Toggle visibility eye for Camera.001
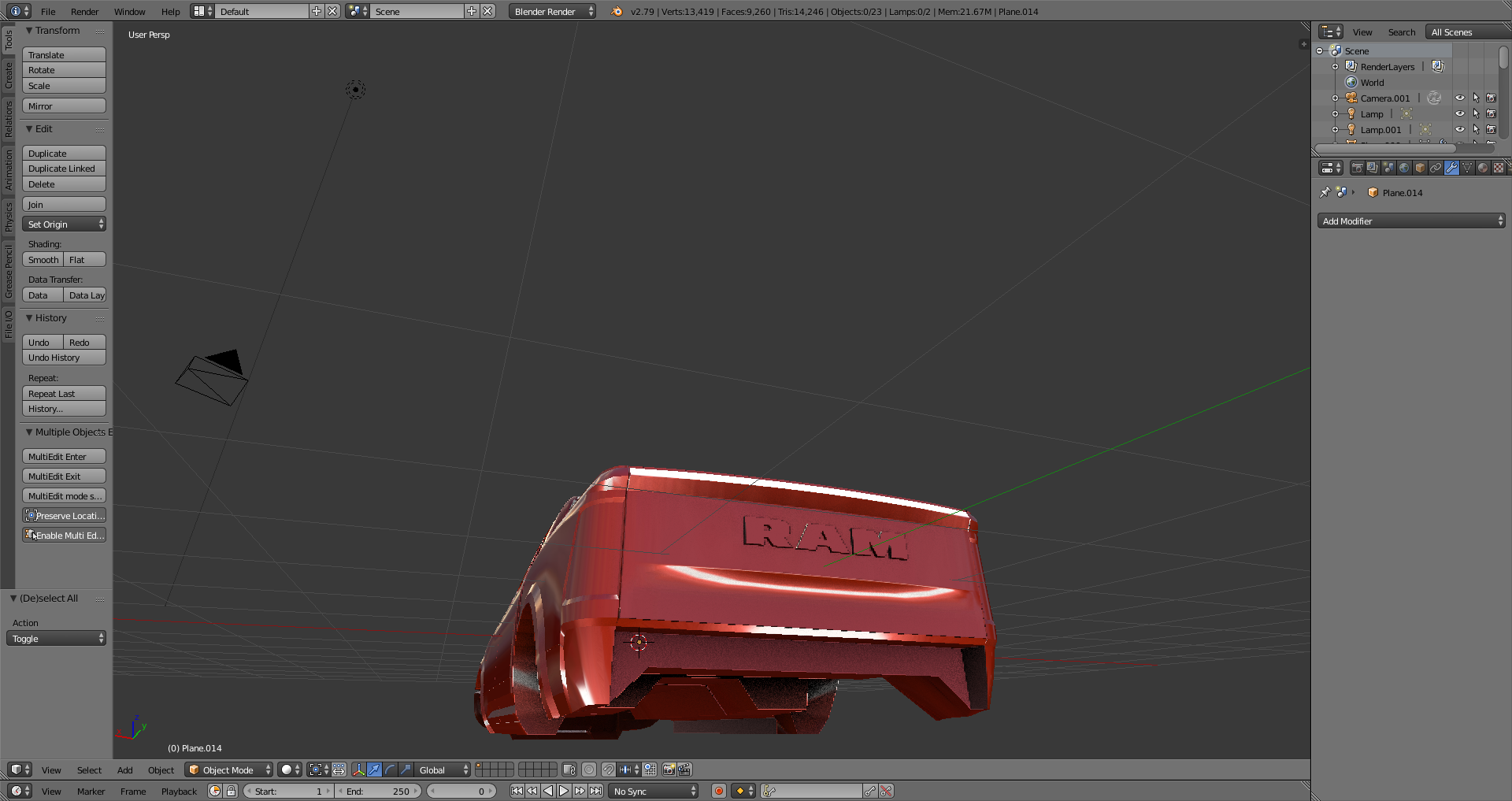This screenshot has width=1512, height=801. click(x=1459, y=98)
